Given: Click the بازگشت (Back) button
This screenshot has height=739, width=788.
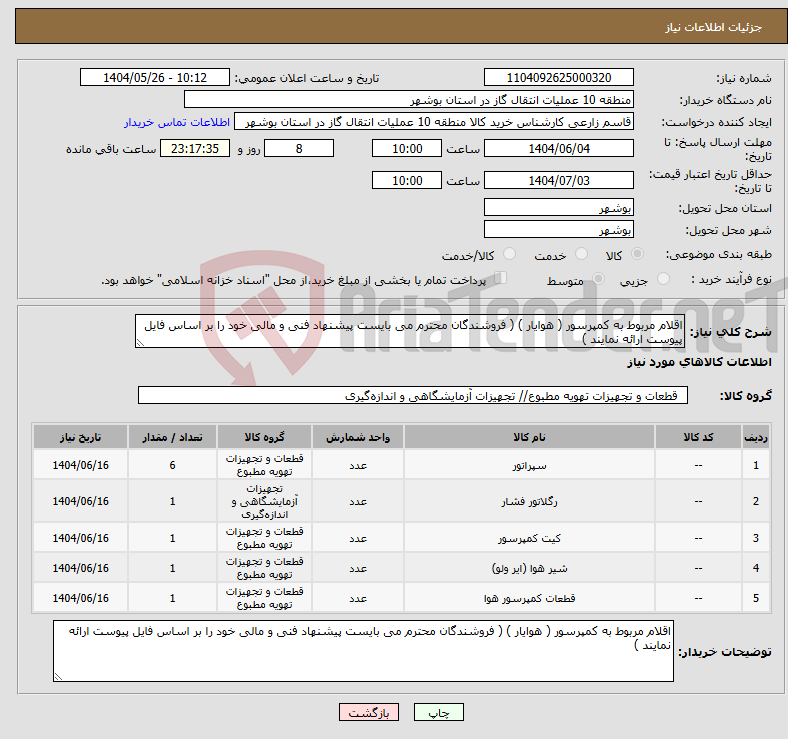Looking at the screenshot, I should click(369, 713).
